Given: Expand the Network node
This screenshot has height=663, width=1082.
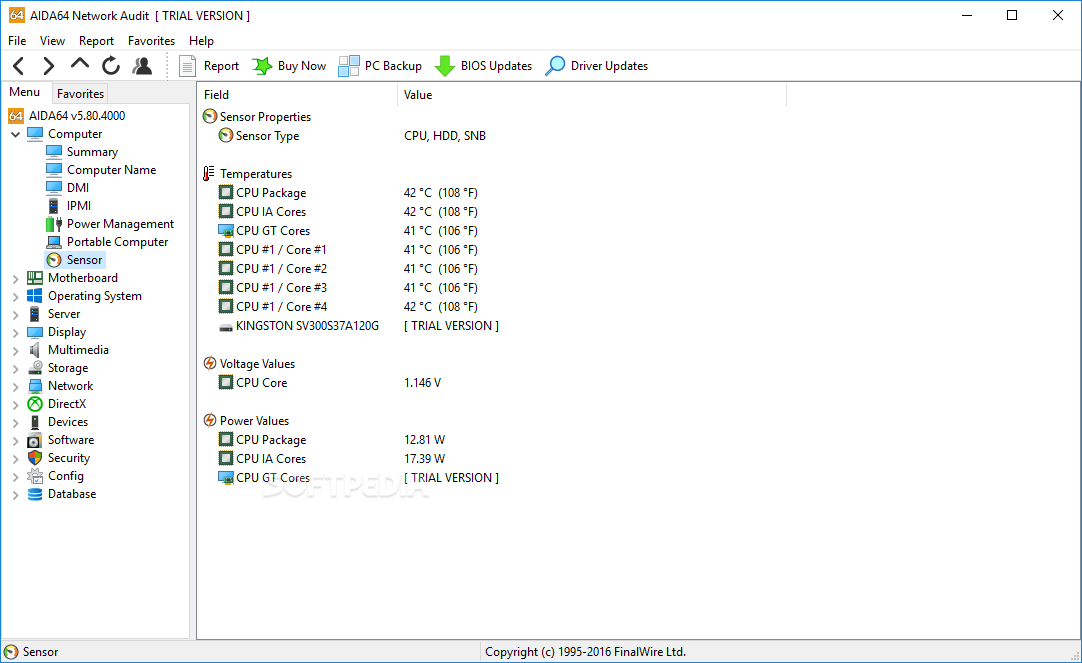Looking at the screenshot, I should [x=15, y=386].
